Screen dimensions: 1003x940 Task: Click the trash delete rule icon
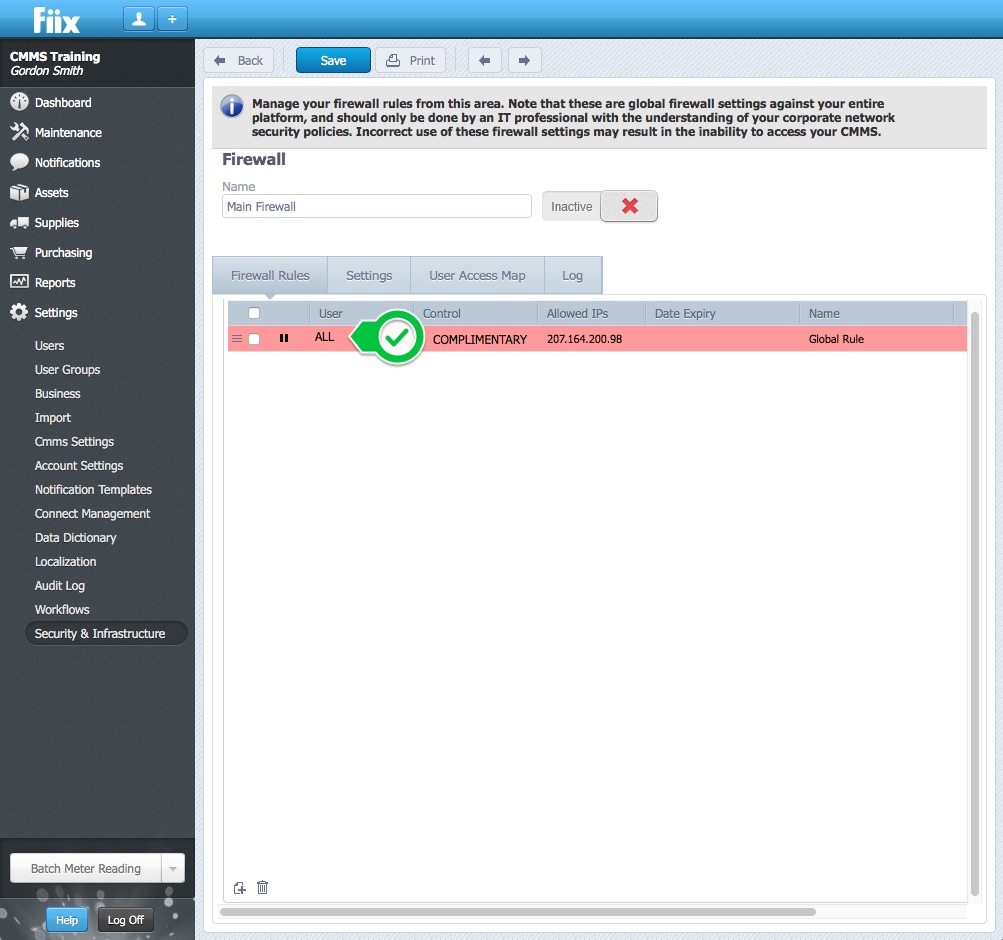click(x=262, y=888)
